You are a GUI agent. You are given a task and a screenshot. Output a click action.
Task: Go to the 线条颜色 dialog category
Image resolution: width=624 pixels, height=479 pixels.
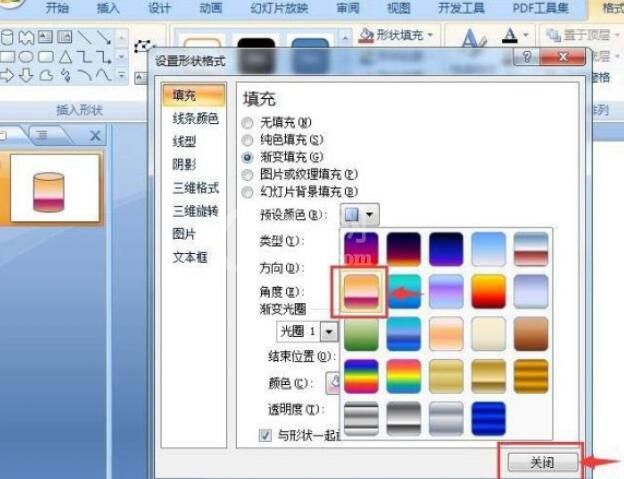tap(194, 118)
